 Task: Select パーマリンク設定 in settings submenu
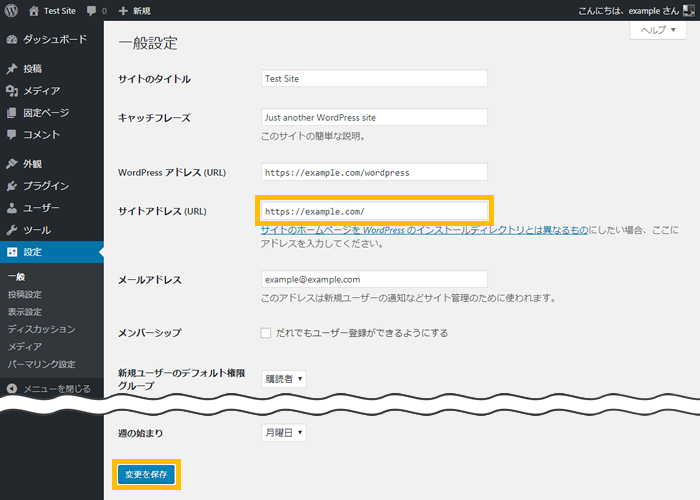[x=41, y=364]
